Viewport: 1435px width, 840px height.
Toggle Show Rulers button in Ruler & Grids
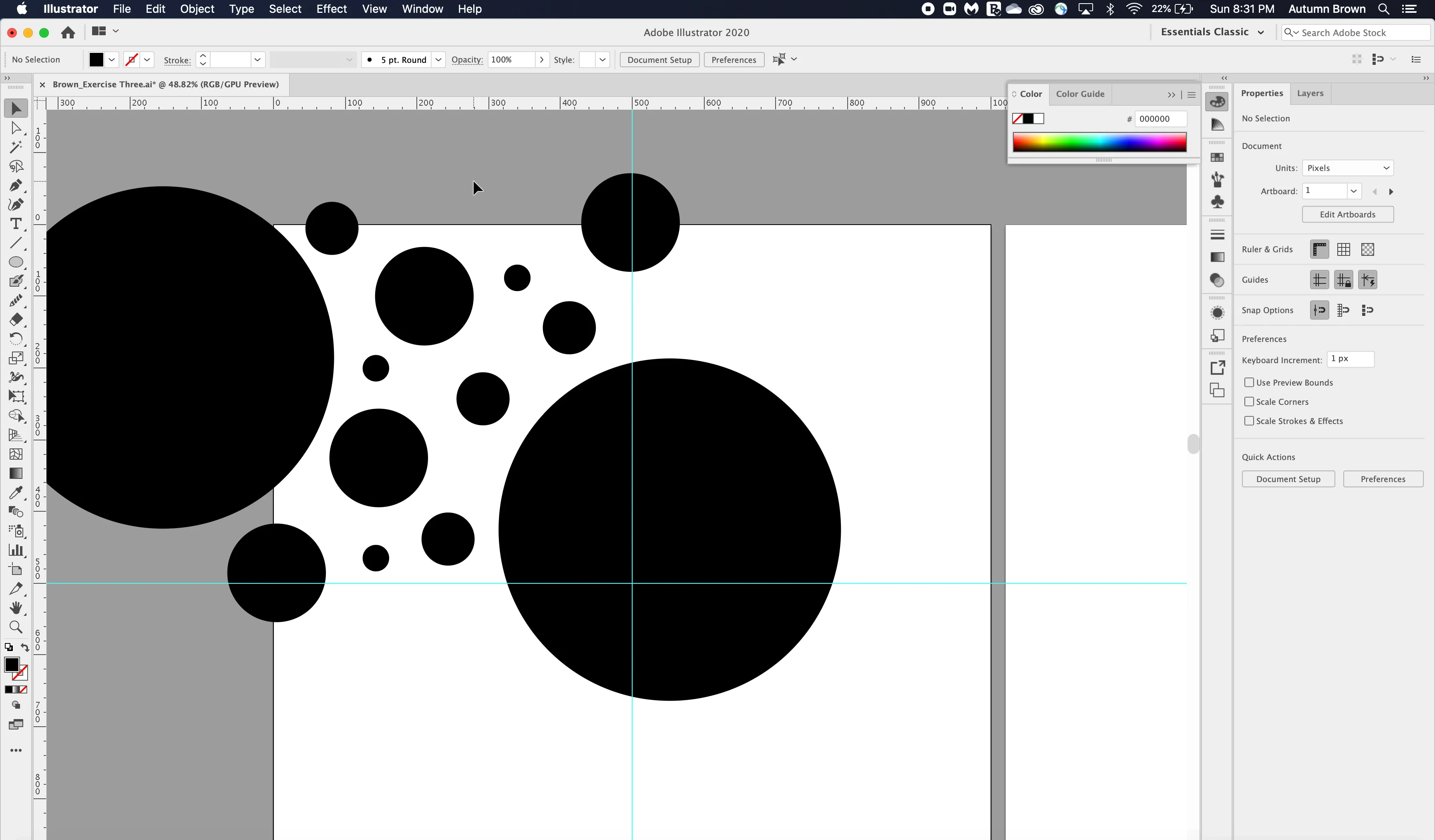(1319, 249)
